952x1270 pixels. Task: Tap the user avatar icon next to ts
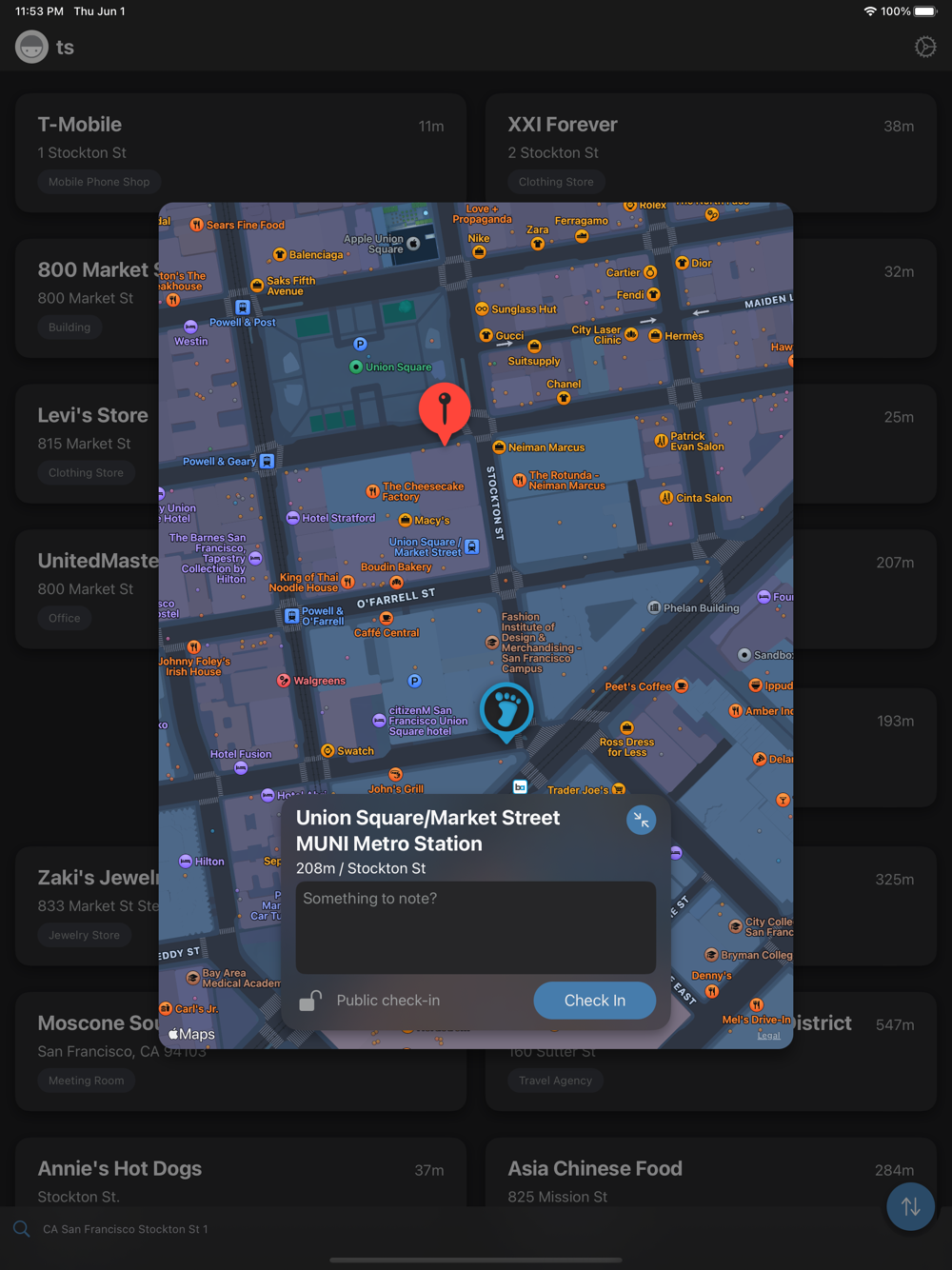point(31,47)
